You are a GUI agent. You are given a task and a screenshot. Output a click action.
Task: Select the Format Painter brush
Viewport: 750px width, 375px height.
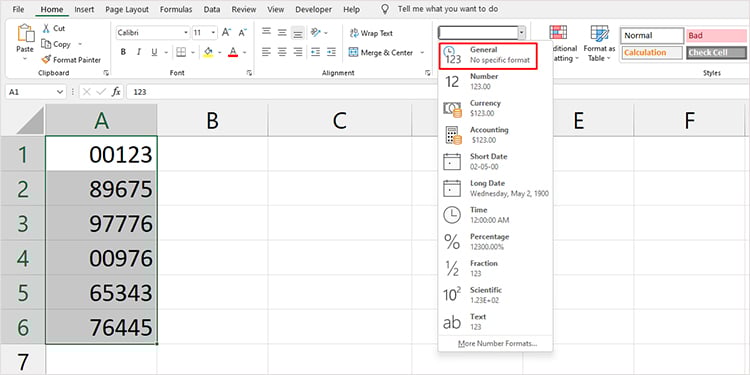pos(46,60)
